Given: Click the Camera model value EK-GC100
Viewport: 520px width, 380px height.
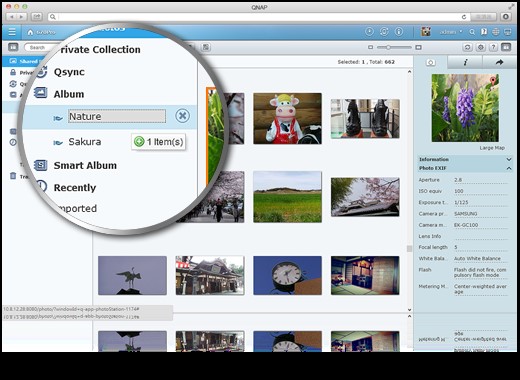Looking at the screenshot, I should [x=466, y=225].
